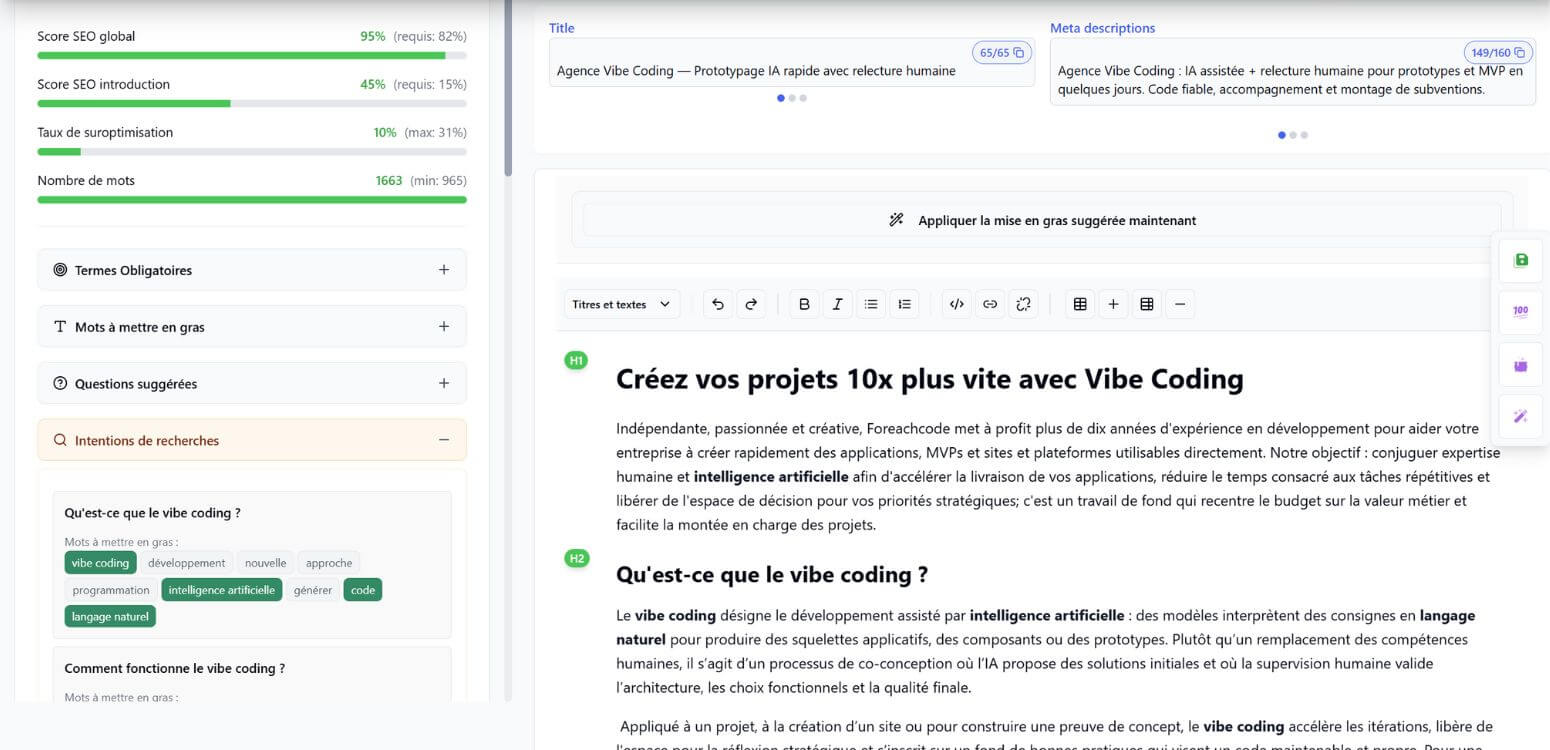Click the purple 100 score icon
The image size is (1550, 750).
tap(1521, 312)
